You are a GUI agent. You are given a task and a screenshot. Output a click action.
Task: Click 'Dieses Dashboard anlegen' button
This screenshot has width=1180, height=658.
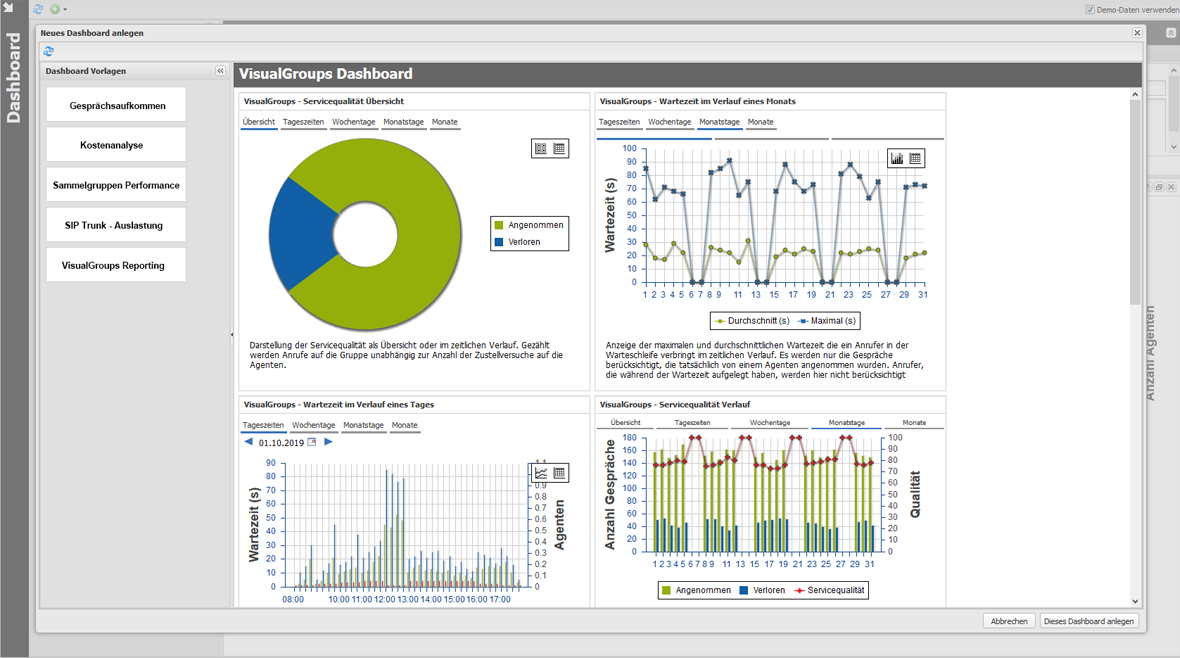tap(1088, 621)
